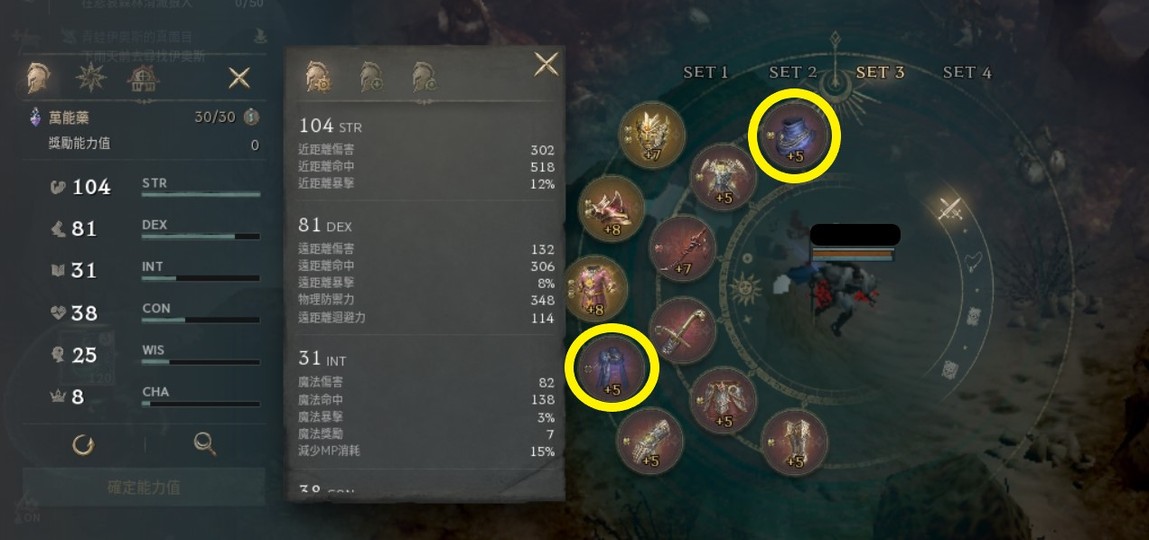Image resolution: width=1149 pixels, height=540 pixels.
Task: Select the +5 boots equipment slot
Action: point(794,442)
